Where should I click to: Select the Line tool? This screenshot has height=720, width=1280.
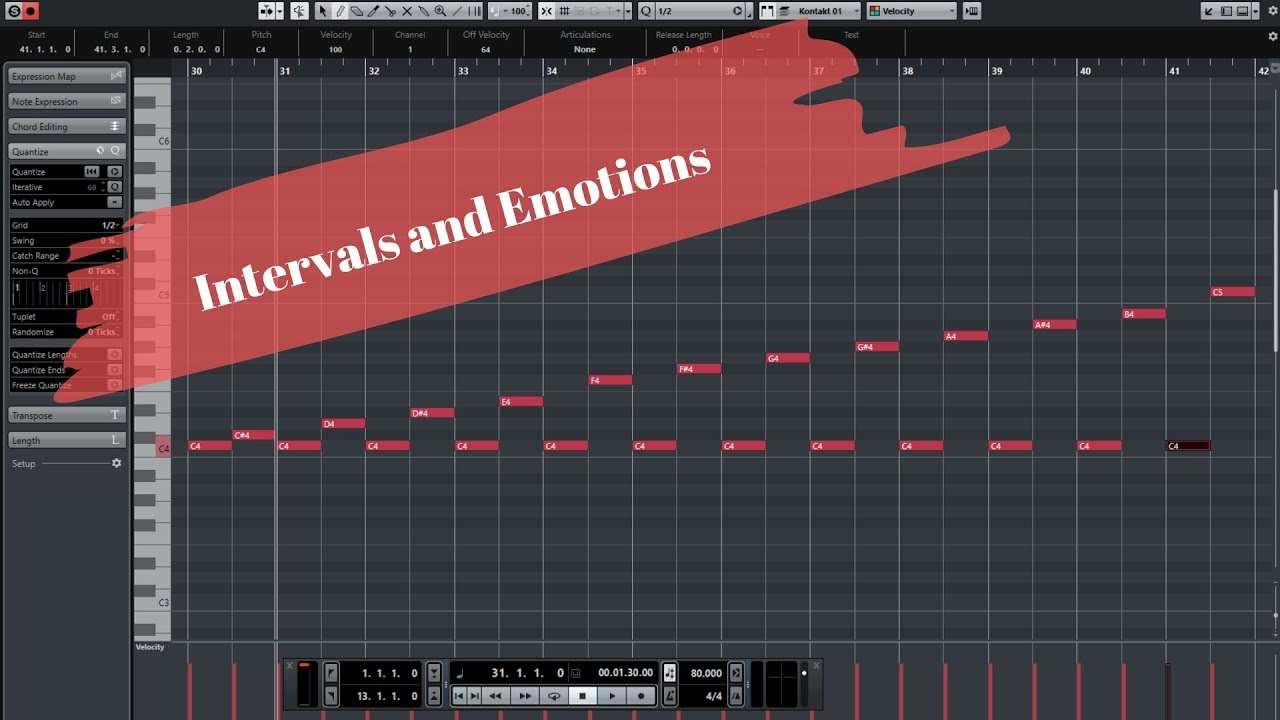click(457, 11)
